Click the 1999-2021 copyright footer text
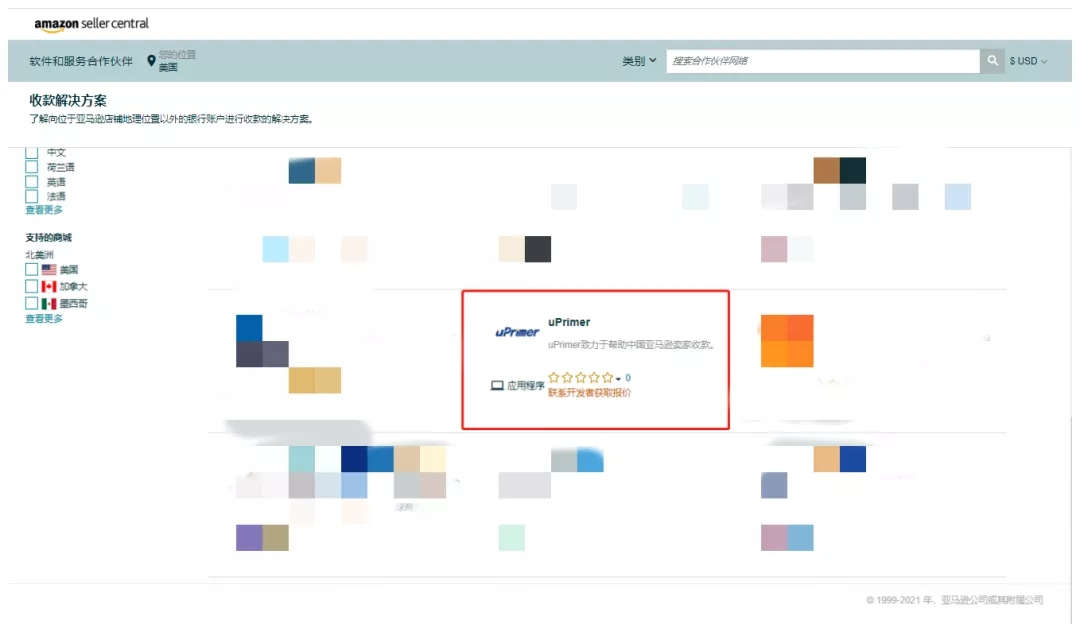This screenshot has height=632, width=1080. [x=954, y=600]
